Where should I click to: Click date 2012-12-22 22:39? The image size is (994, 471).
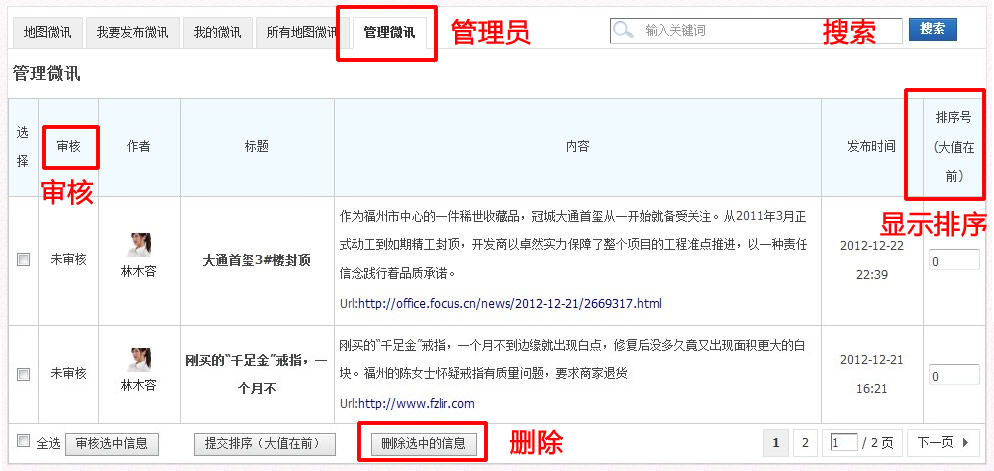point(872,260)
